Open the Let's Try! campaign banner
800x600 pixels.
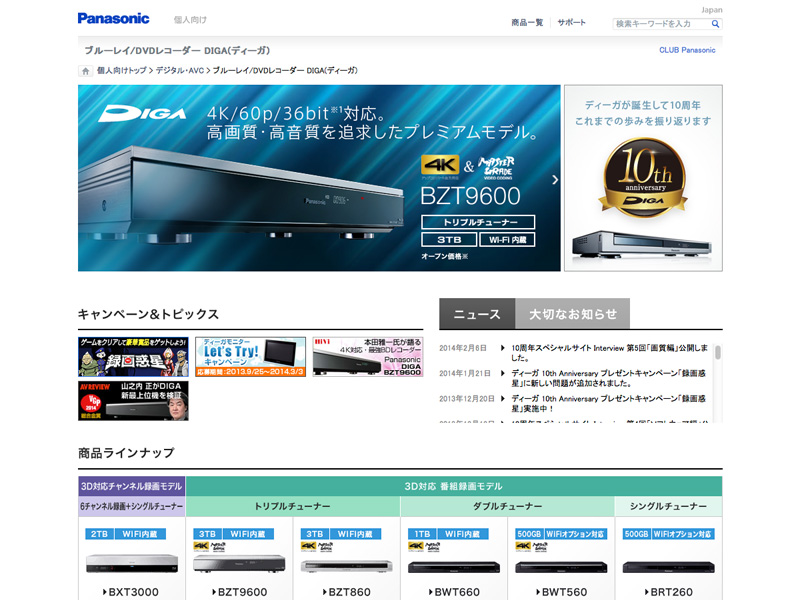coord(251,357)
